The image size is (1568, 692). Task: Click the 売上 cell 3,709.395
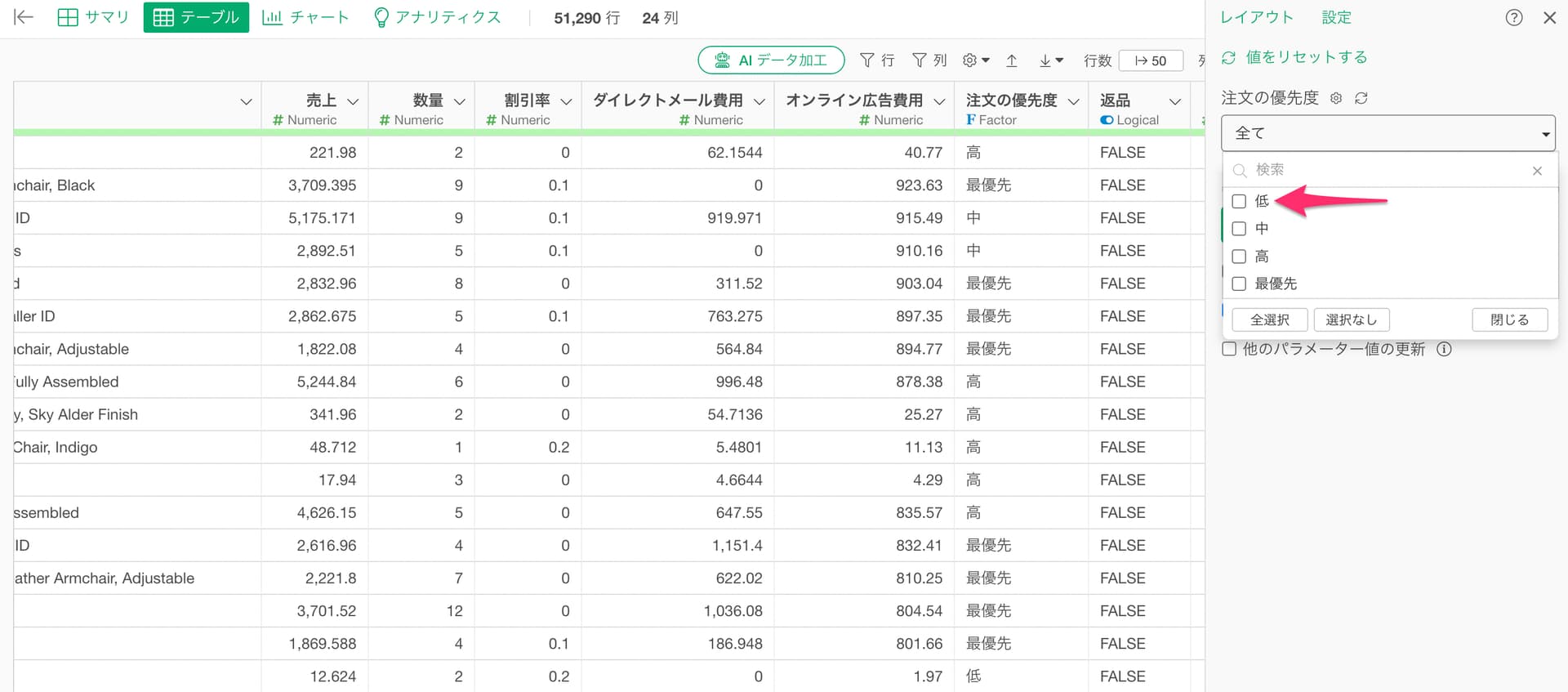click(314, 185)
